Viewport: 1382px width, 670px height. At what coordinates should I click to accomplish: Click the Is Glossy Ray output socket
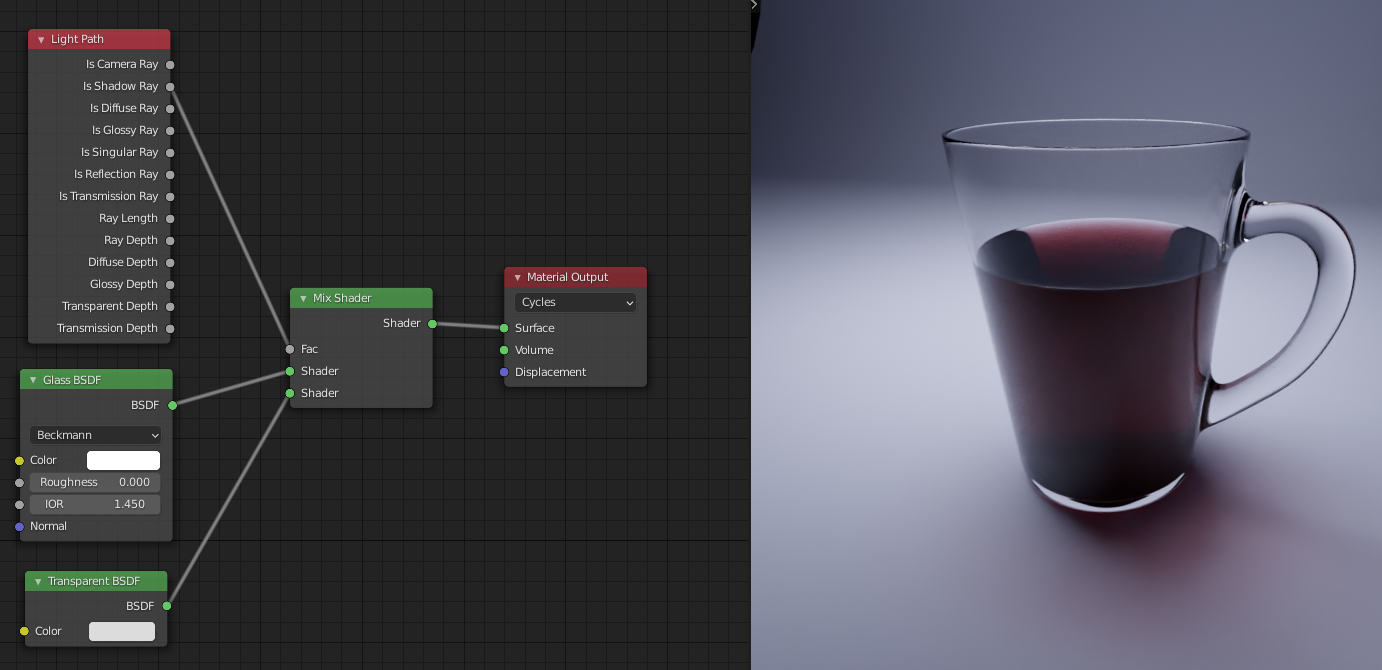pos(170,131)
